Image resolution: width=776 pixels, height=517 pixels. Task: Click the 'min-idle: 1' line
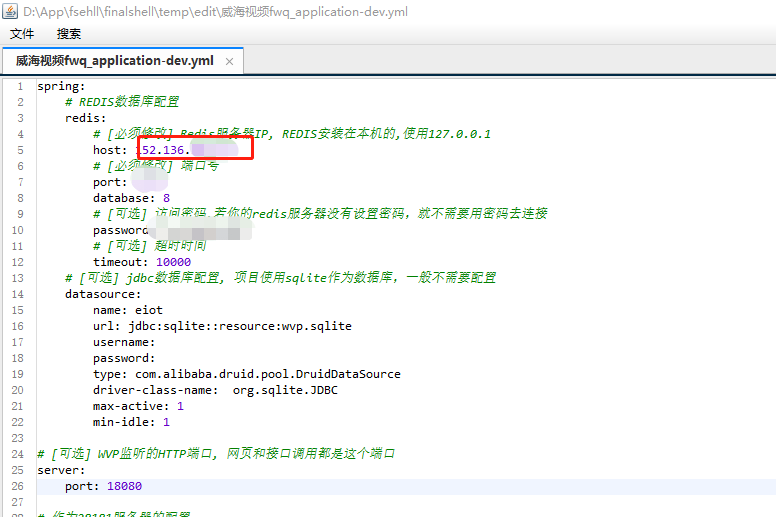point(131,422)
